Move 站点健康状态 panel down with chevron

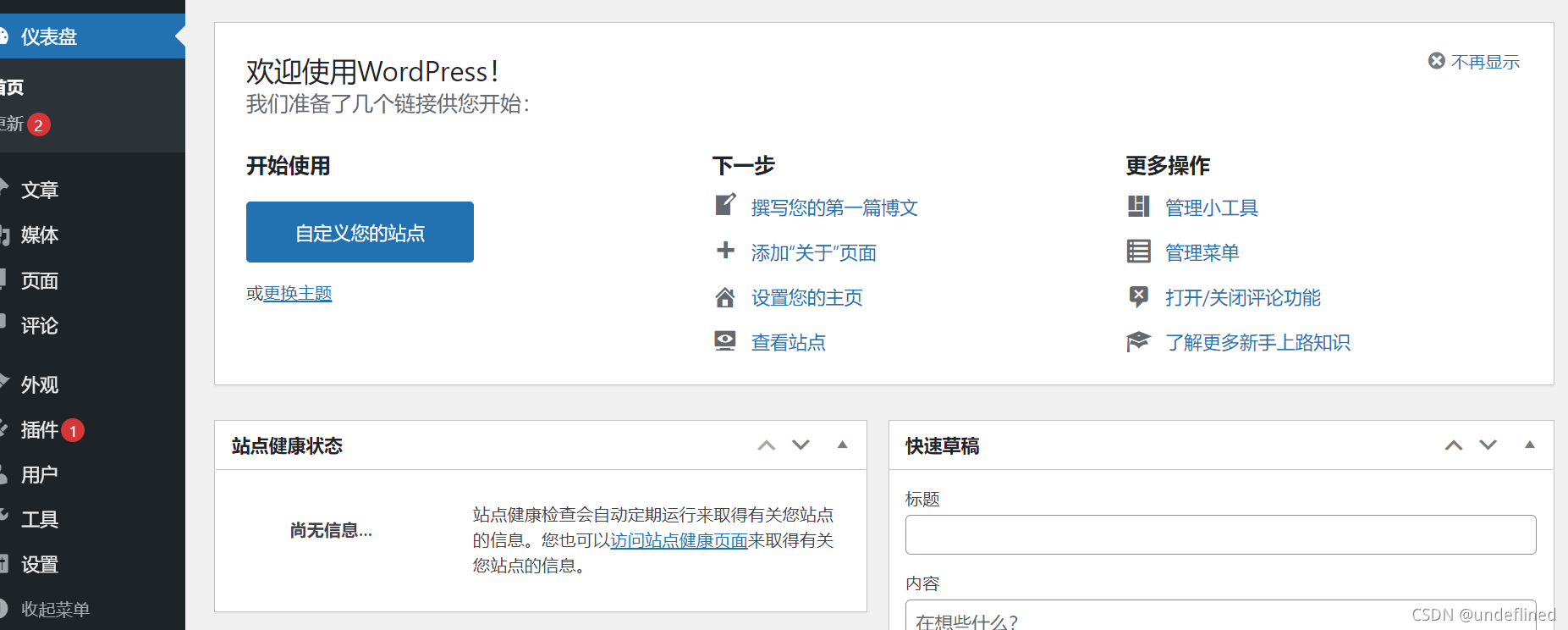801,445
